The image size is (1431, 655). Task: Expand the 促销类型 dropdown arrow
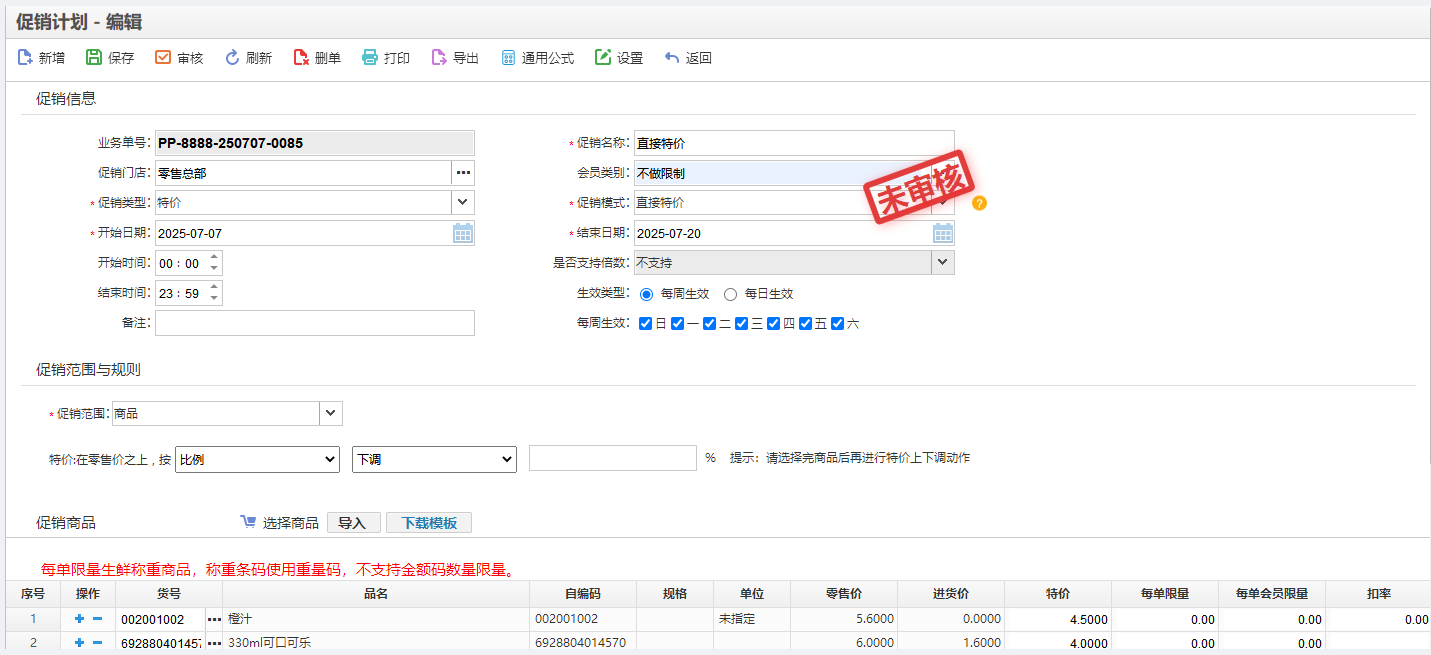tap(463, 202)
